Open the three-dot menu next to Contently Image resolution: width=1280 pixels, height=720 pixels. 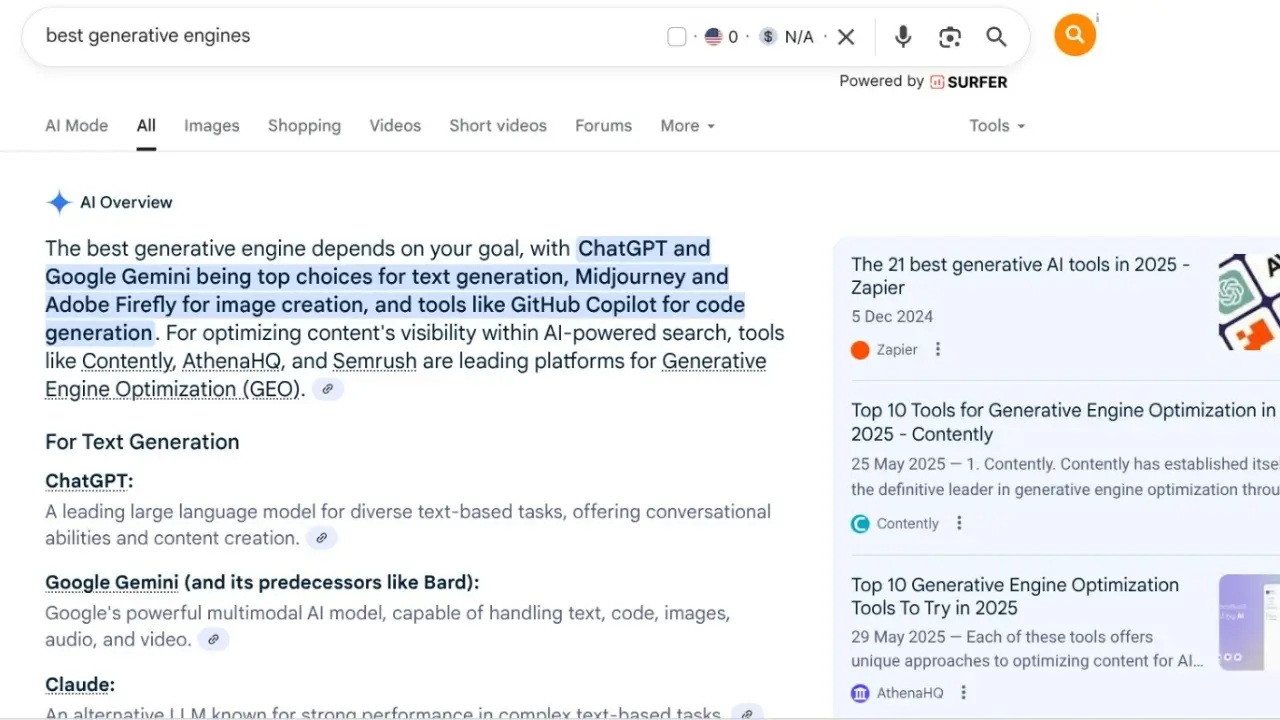point(959,523)
